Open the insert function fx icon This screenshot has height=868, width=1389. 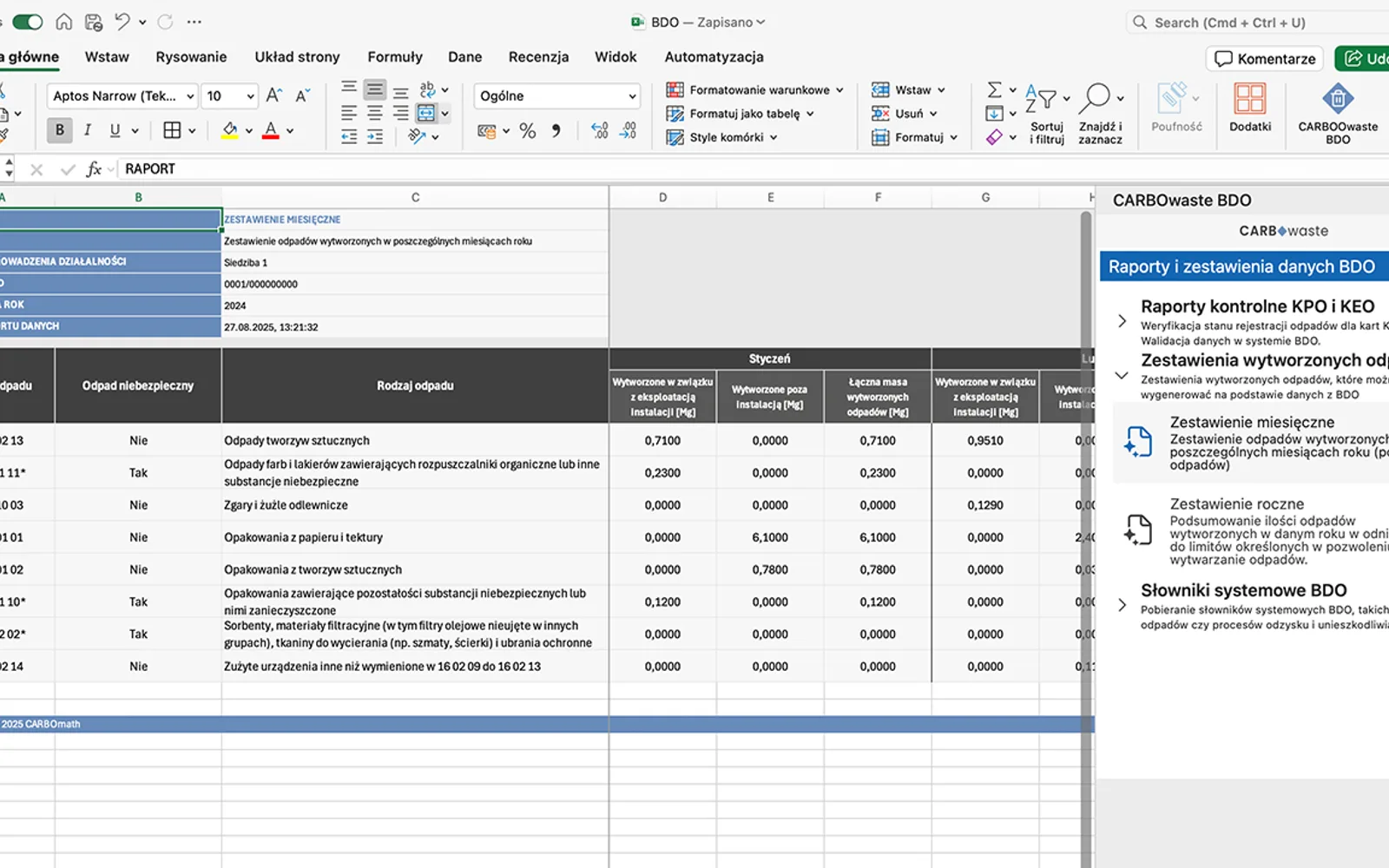click(x=94, y=169)
